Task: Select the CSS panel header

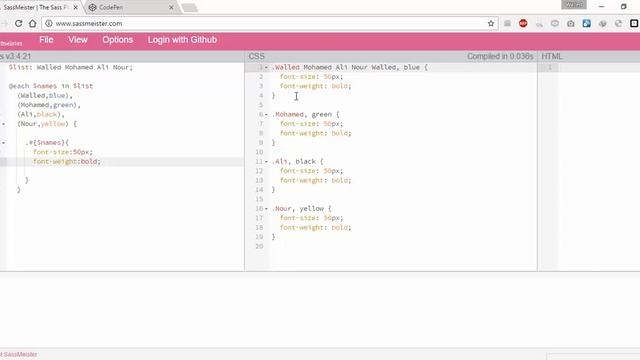Action: tap(257, 56)
